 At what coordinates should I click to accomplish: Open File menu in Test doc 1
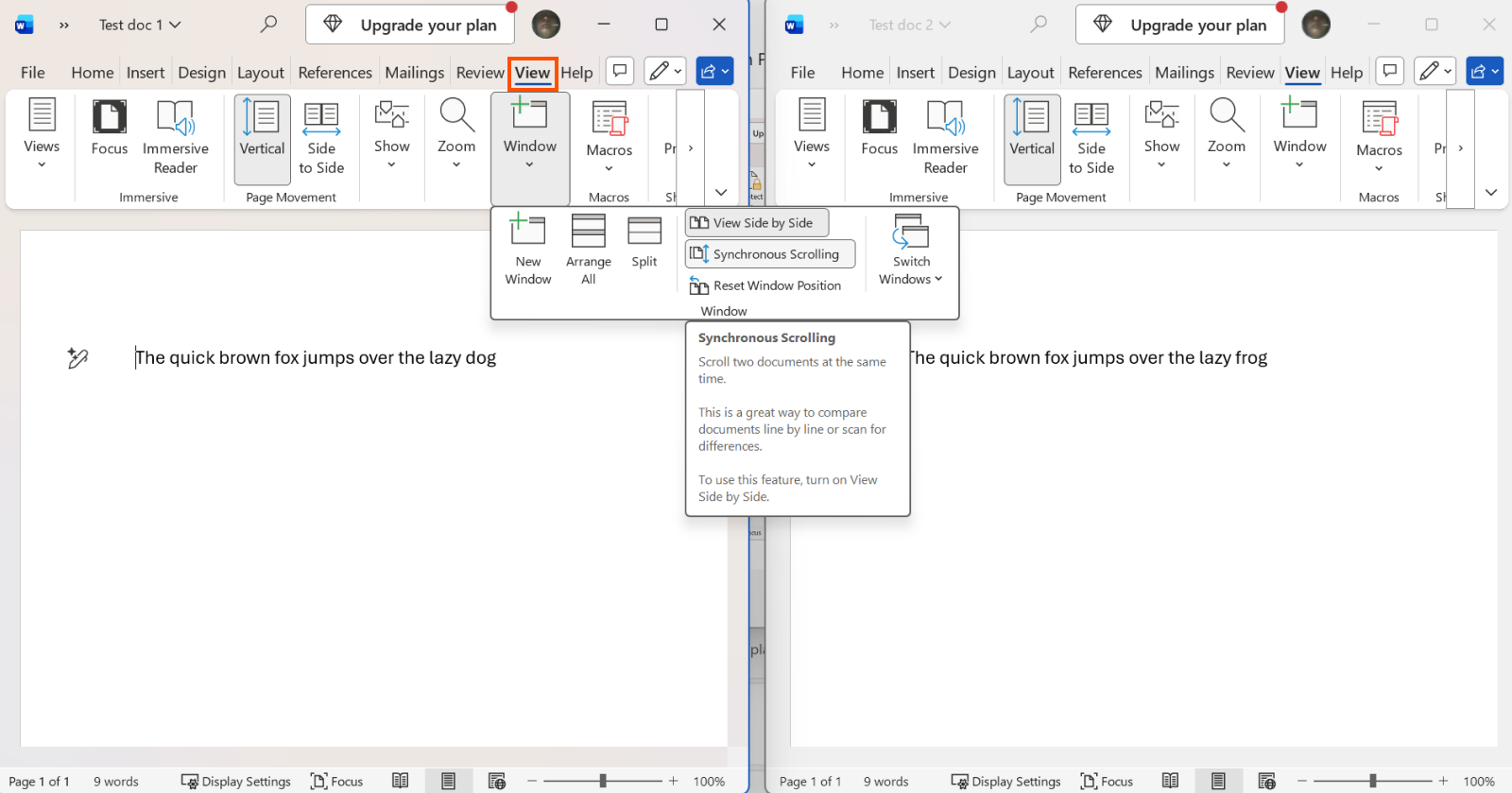pos(33,73)
